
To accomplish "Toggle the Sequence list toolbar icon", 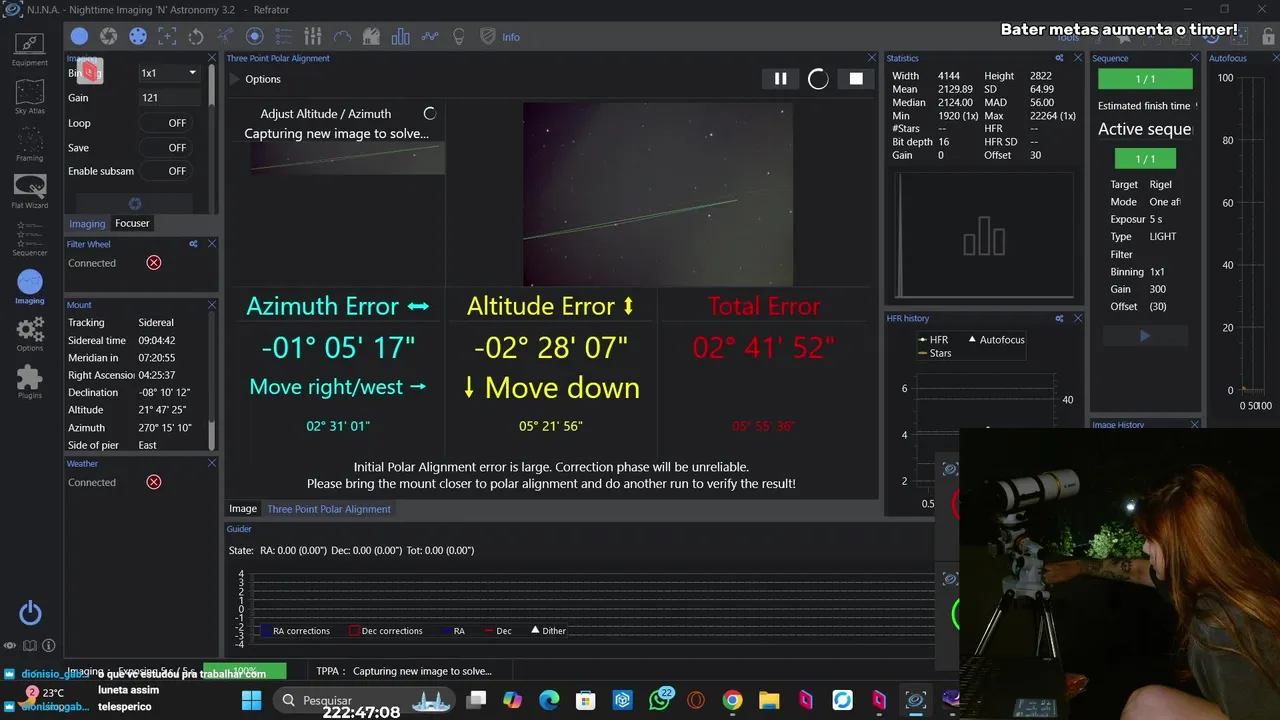I will tap(283, 37).
